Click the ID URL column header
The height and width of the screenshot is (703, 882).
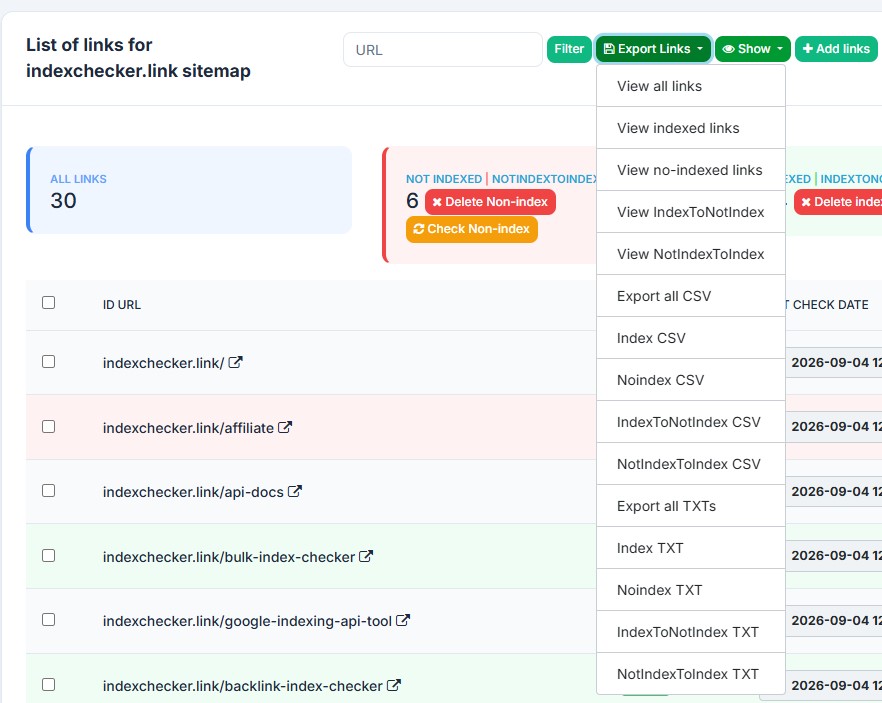[122, 304]
